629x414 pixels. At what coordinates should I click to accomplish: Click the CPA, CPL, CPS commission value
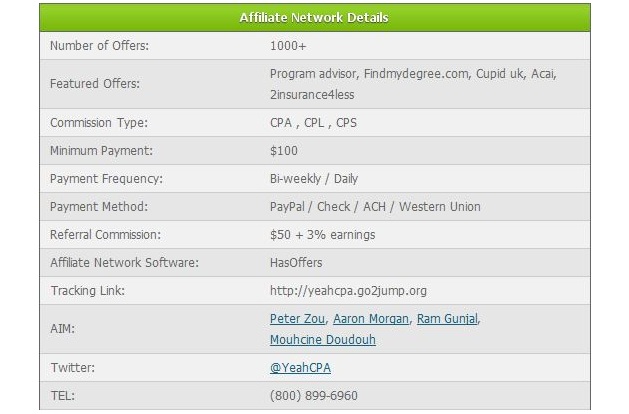tap(313, 123)
